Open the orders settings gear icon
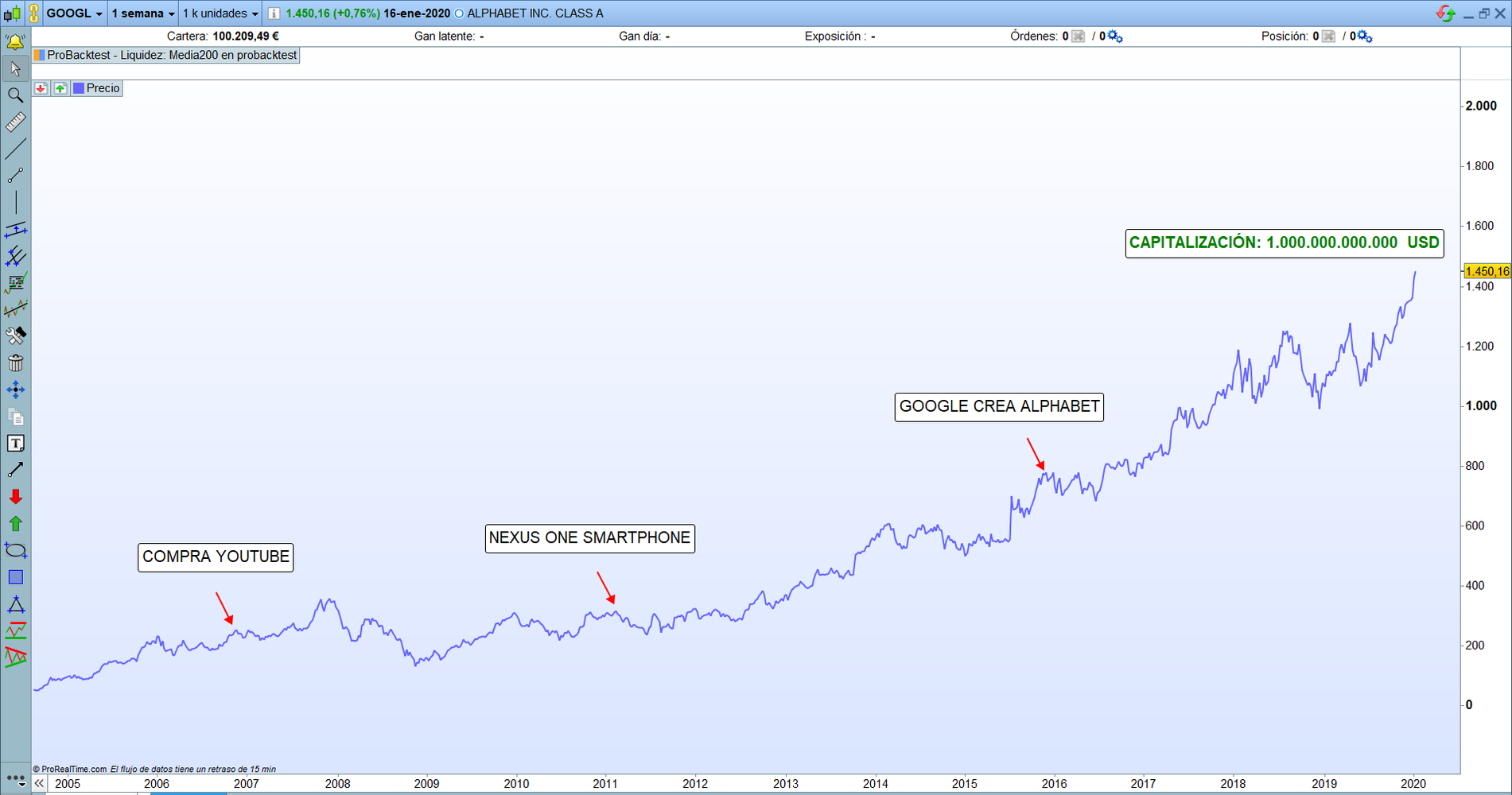1512x795 pixels. tap(1115, 37)
